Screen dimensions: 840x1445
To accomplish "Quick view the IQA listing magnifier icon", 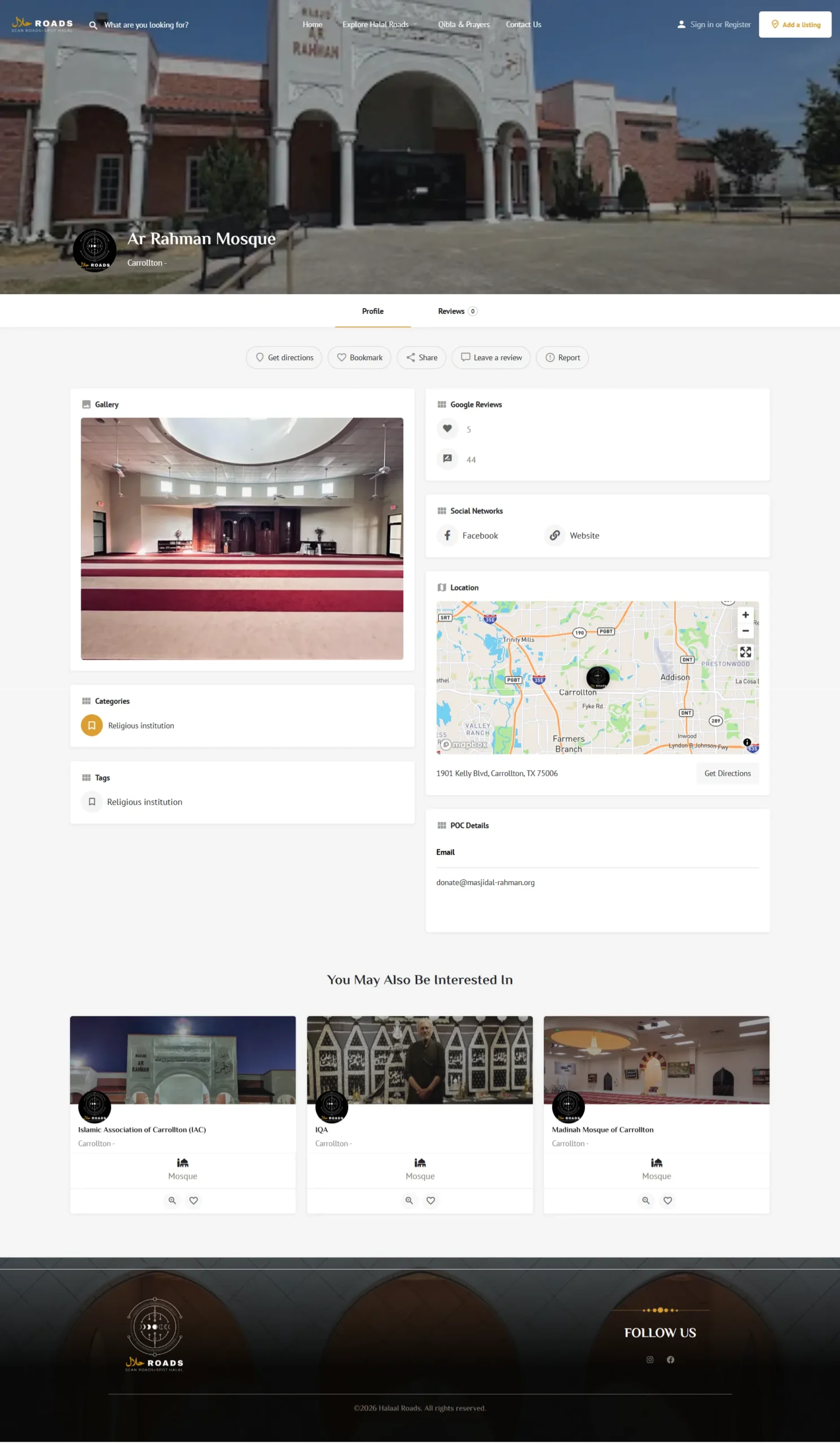I will [409, 1200].
